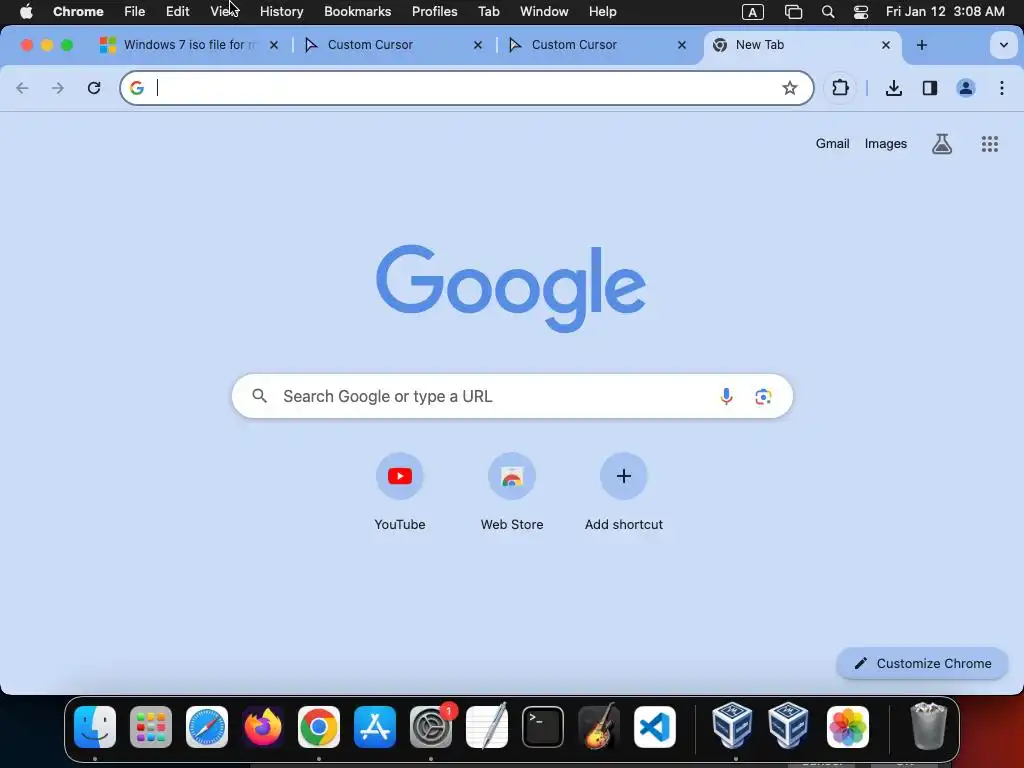Click the keyboard input source A icon
The height and width of the screenshot is (768, 1024).
(752, 12)
